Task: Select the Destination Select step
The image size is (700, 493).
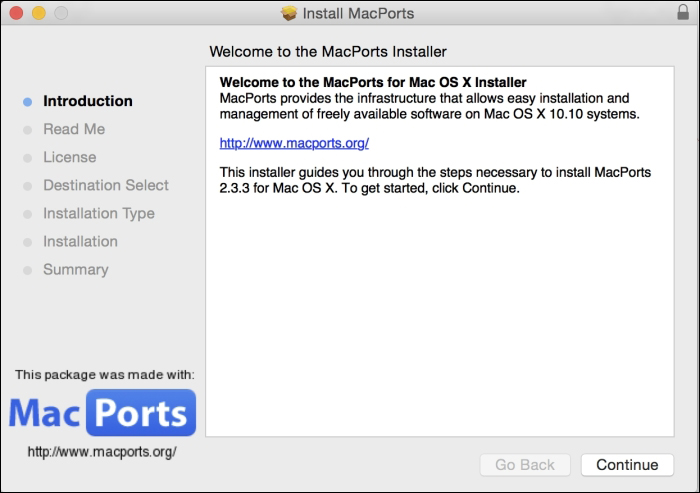Action: point(106,185)
